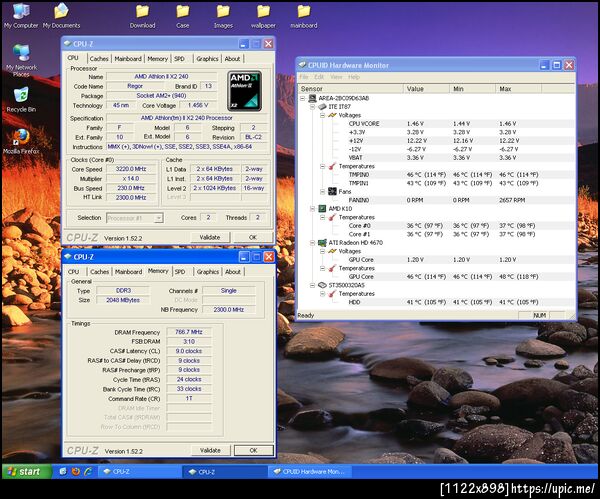This screenshot has width=600, height=499.
Task: Collapse the AREA-2BC09D63A8 root node
Action: pyautogui.click(x=302, y=98)
